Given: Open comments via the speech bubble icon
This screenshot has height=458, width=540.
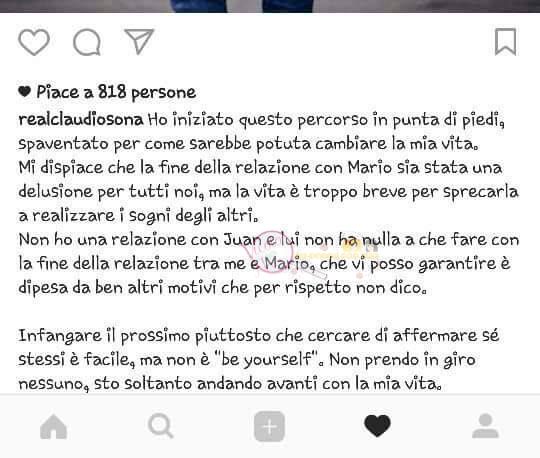Looking at the screenshot, I should (x=87, y=42).
